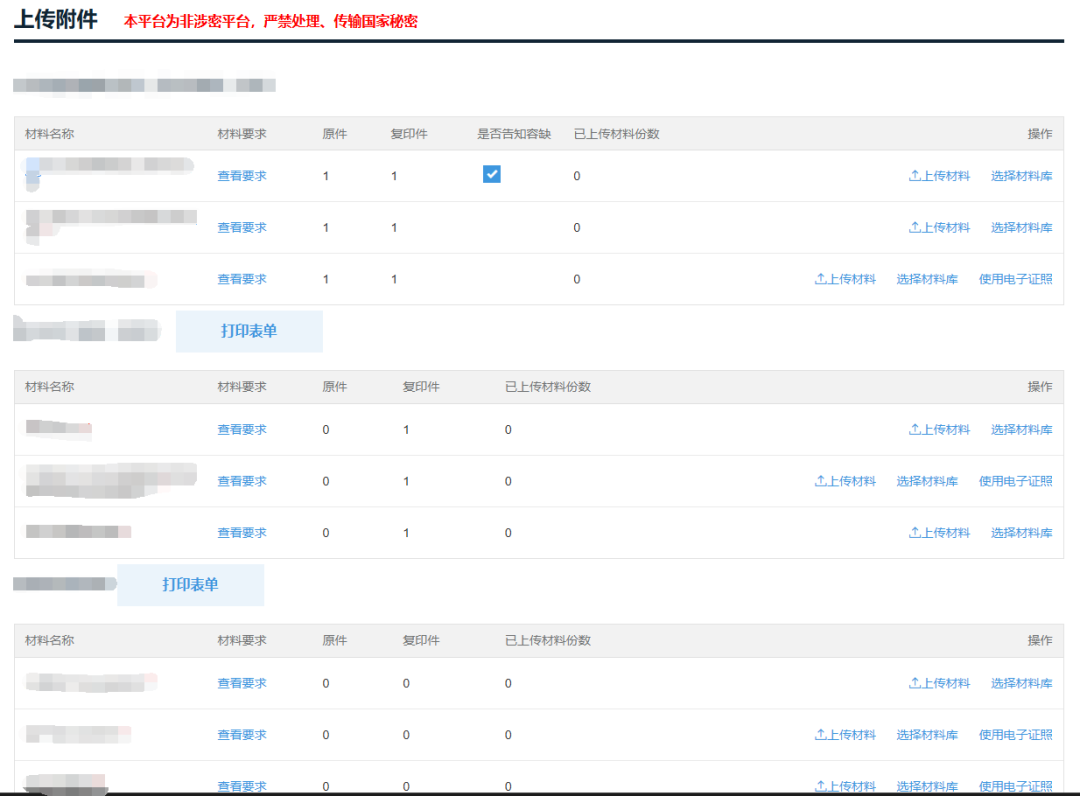Click the 上传附件 page heading
Viewport: 1080px width, 796px height.
coord(56,19)
